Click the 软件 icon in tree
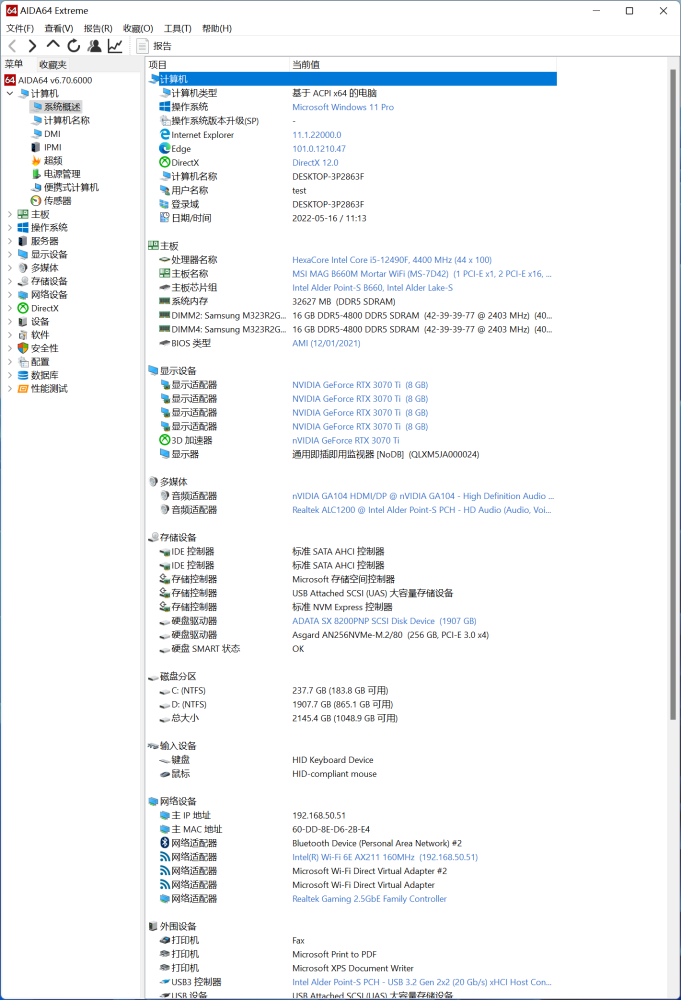The image size is (681, 1000). pos(23,335)
